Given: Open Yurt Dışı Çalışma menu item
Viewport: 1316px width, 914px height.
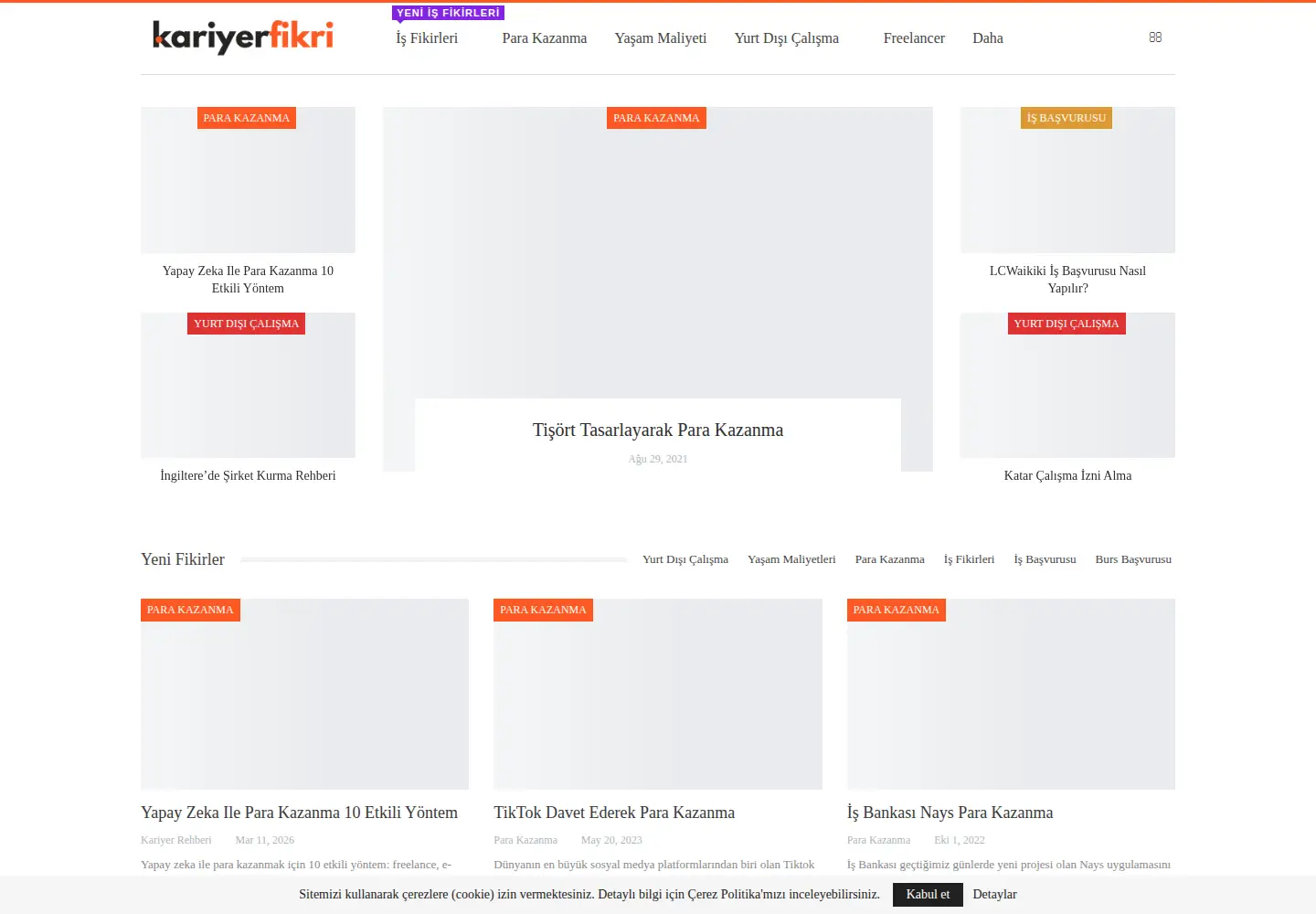Looking at the screenshot, I should (x=787, y=38).
